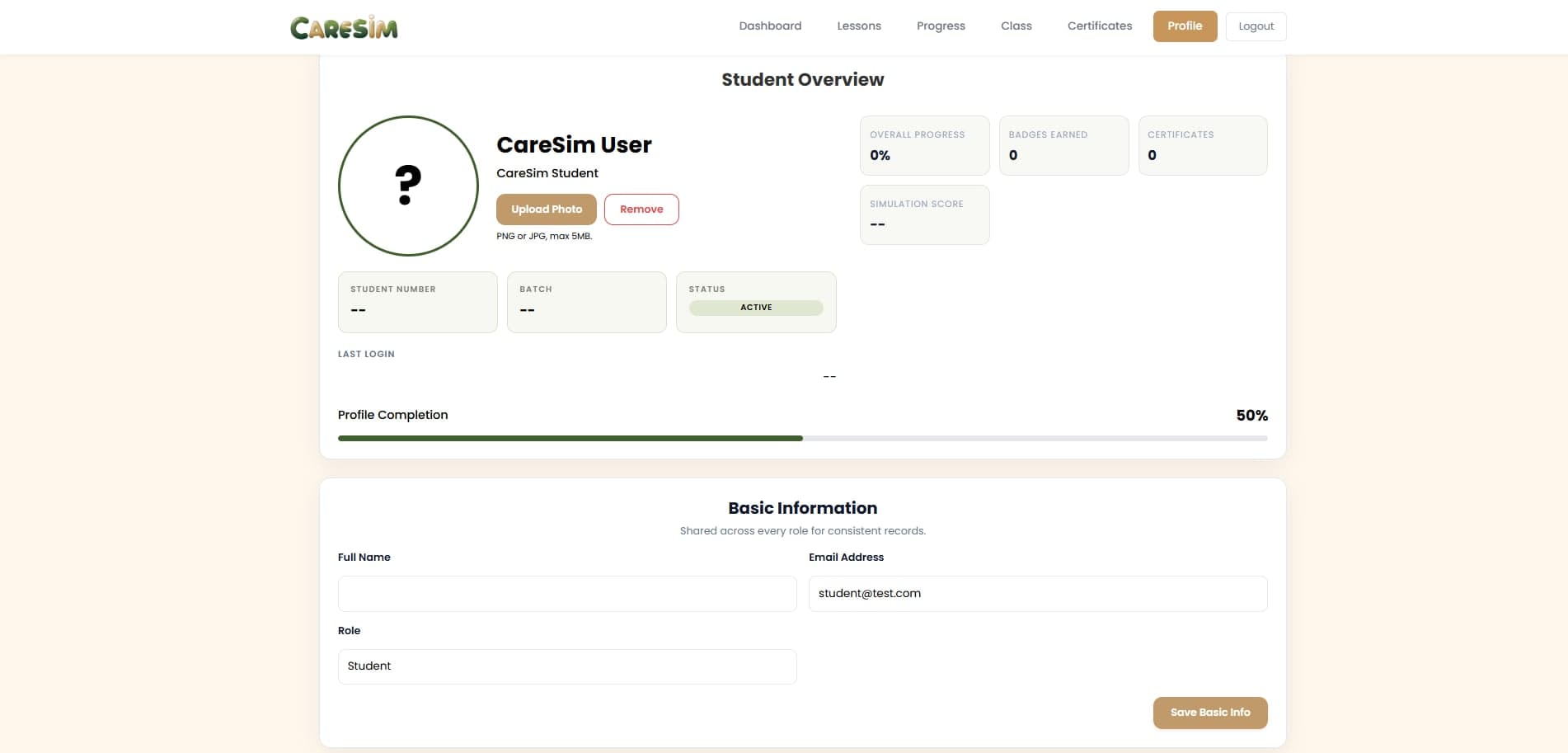Click the Simulation Score card
Viewport: 1568px width, 753px height.
[x=924, y=214]
